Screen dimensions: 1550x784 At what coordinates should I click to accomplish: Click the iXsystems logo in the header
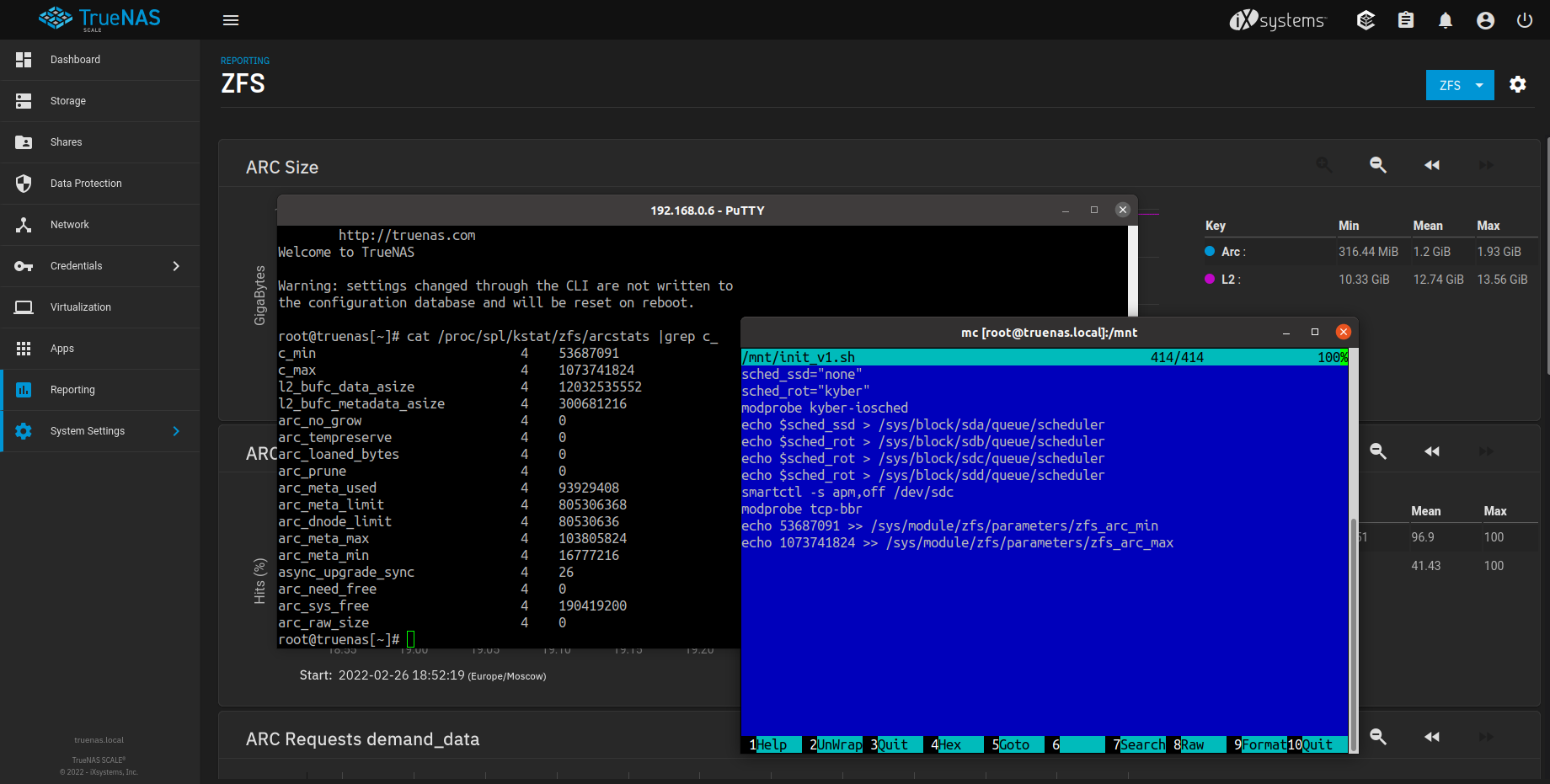click(x=1278, y=20)
